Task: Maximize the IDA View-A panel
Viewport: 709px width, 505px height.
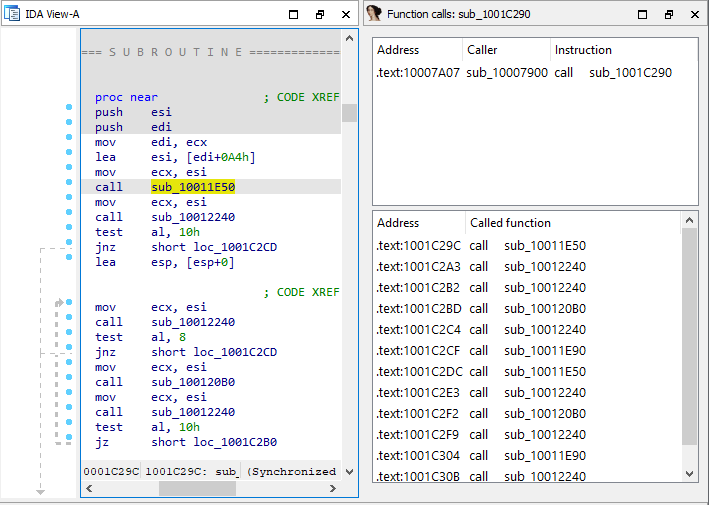Action: [x=294, y=15]
